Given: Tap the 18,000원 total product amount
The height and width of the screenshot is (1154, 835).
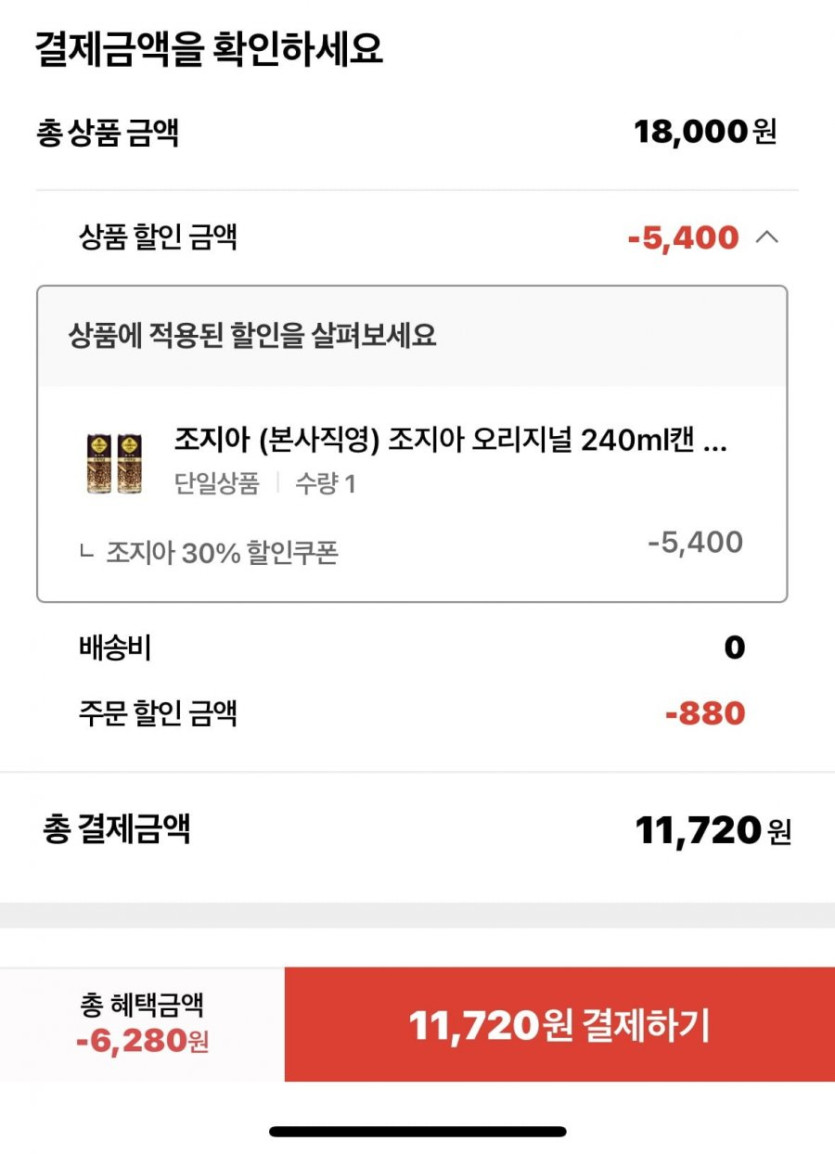Looking at the screenshot, I should click(x=704, y=131).
